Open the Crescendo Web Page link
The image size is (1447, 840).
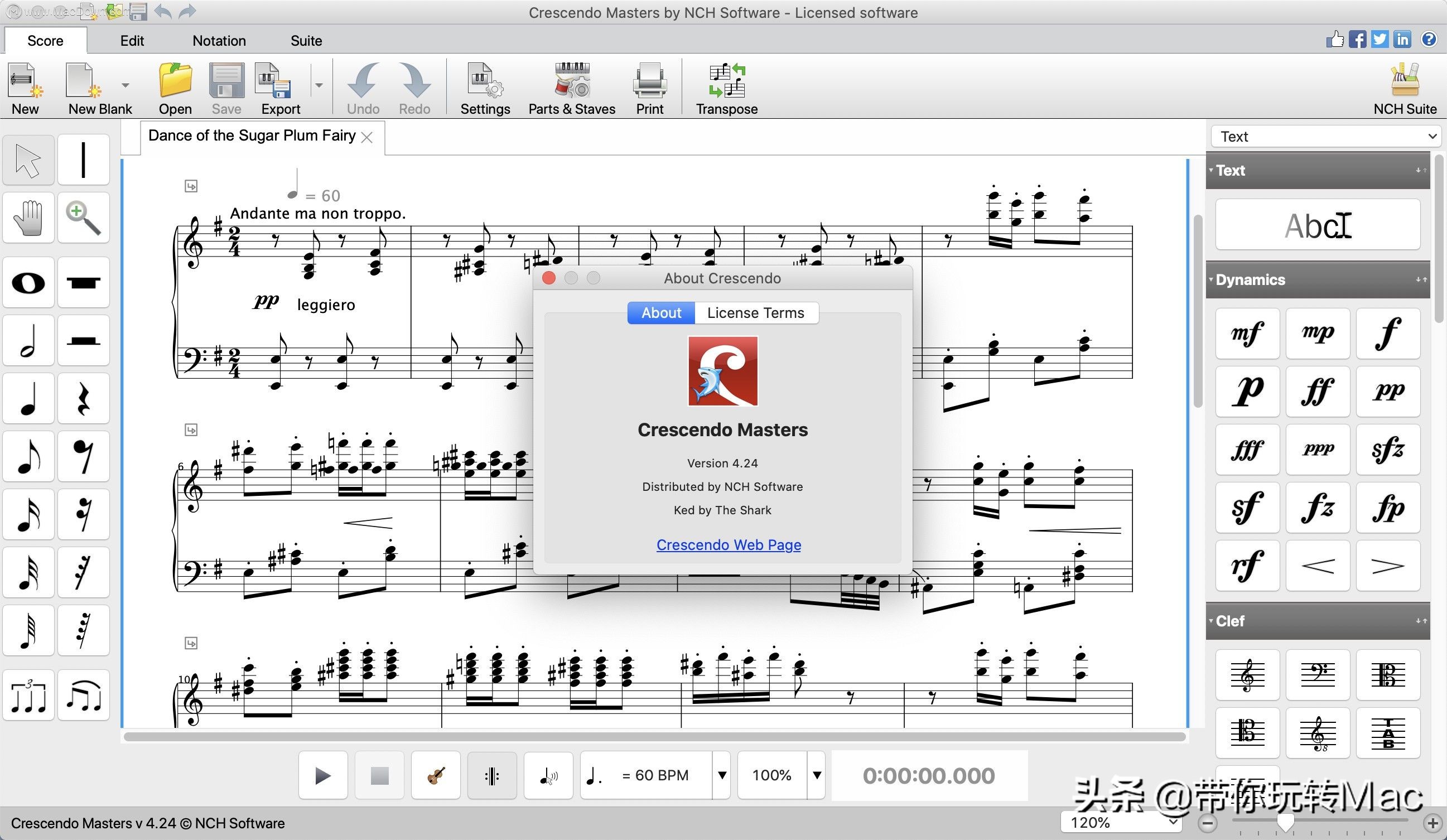pyautogui.click(x=729, y=545)
